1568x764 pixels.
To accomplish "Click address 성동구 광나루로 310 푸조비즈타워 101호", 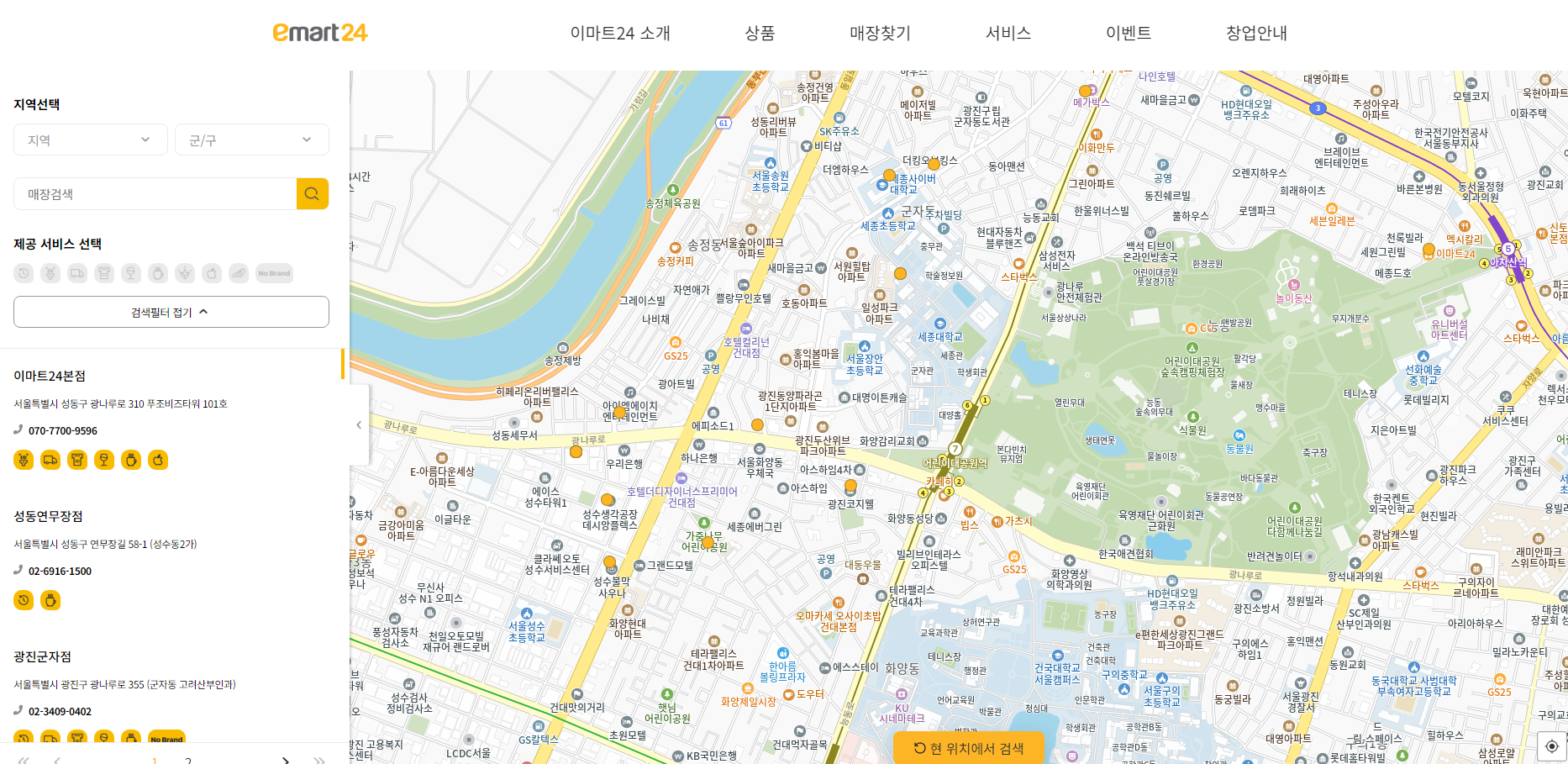I will click(x=120, y=403).
